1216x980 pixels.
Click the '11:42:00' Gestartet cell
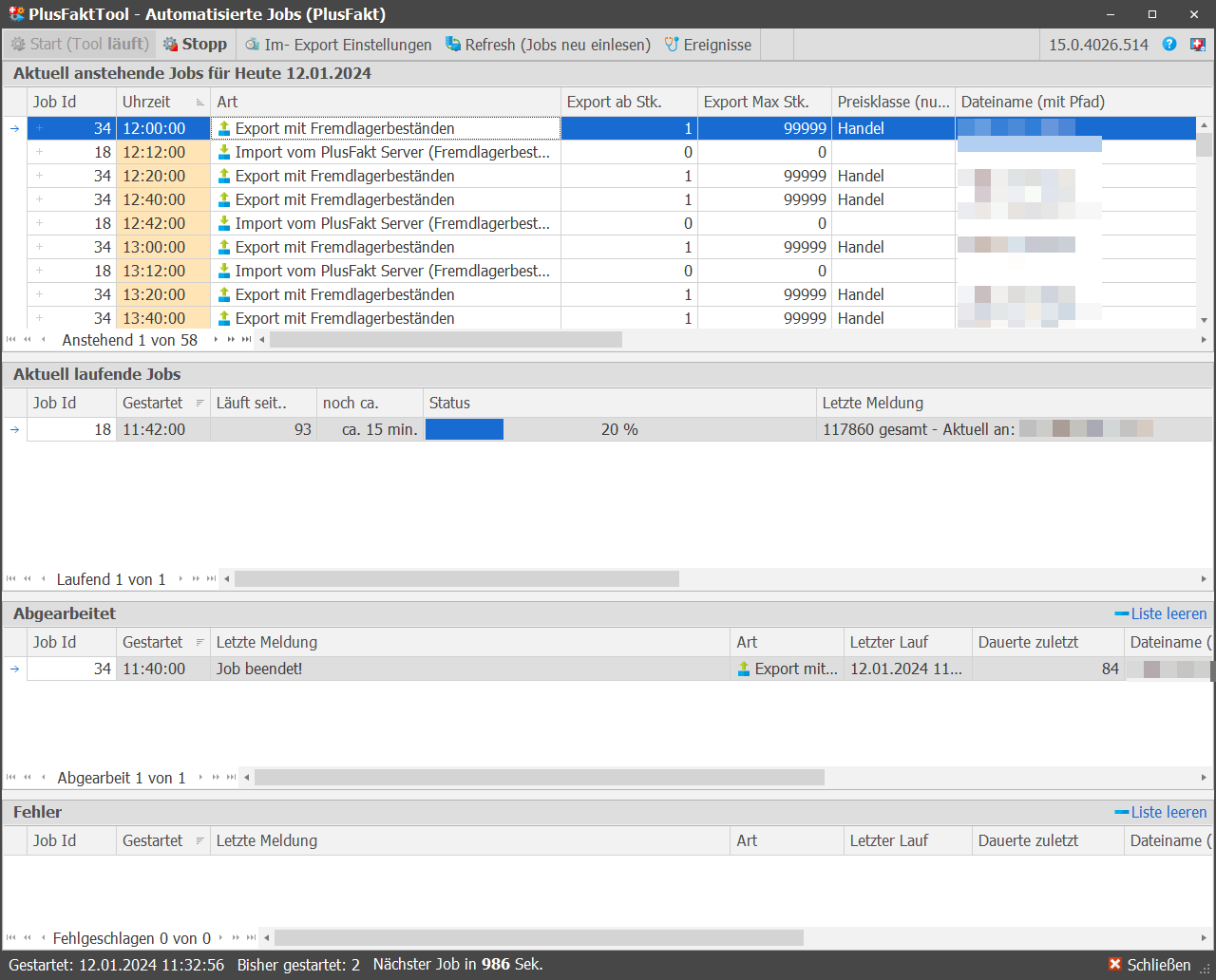[x=162, y=429]
